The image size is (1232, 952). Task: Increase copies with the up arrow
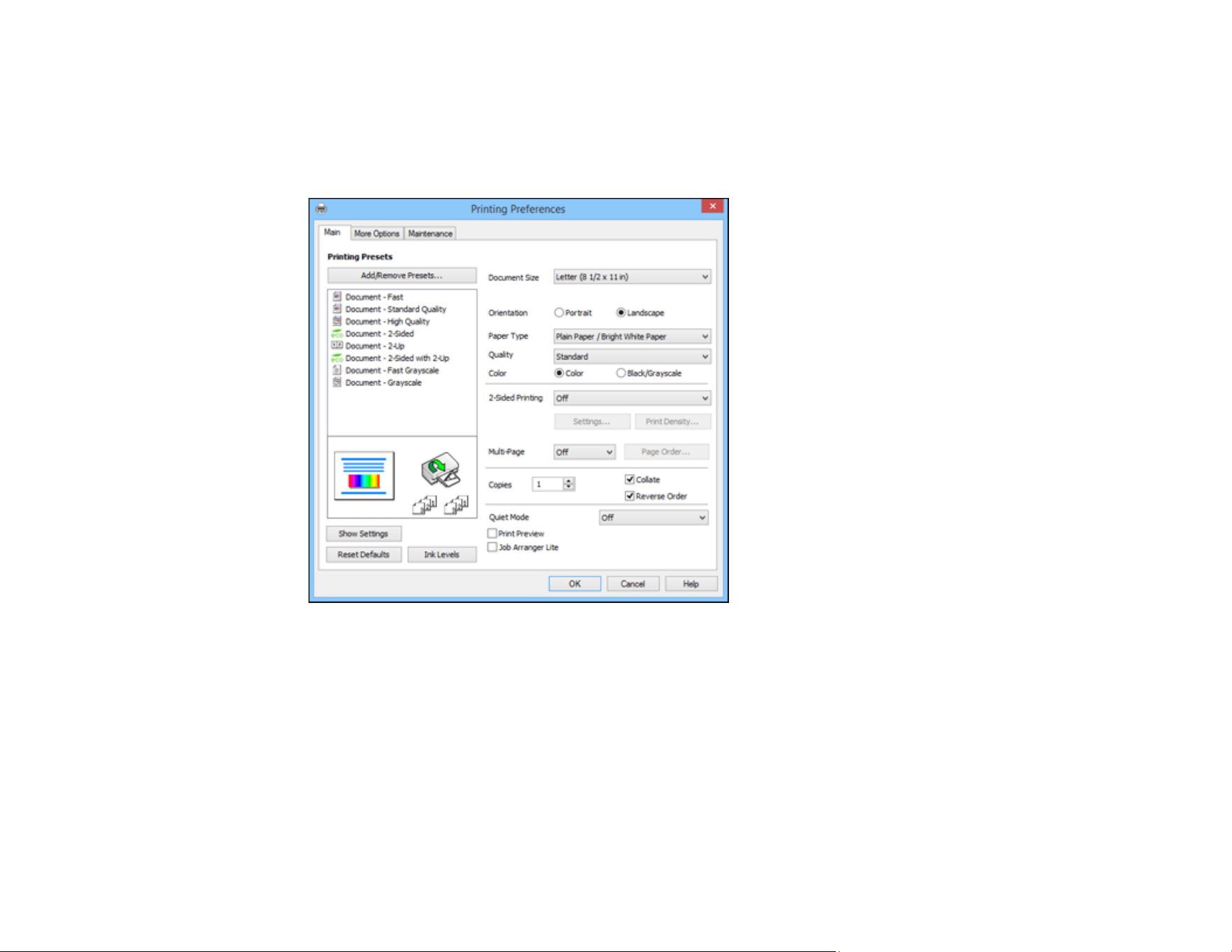(569, 481)
